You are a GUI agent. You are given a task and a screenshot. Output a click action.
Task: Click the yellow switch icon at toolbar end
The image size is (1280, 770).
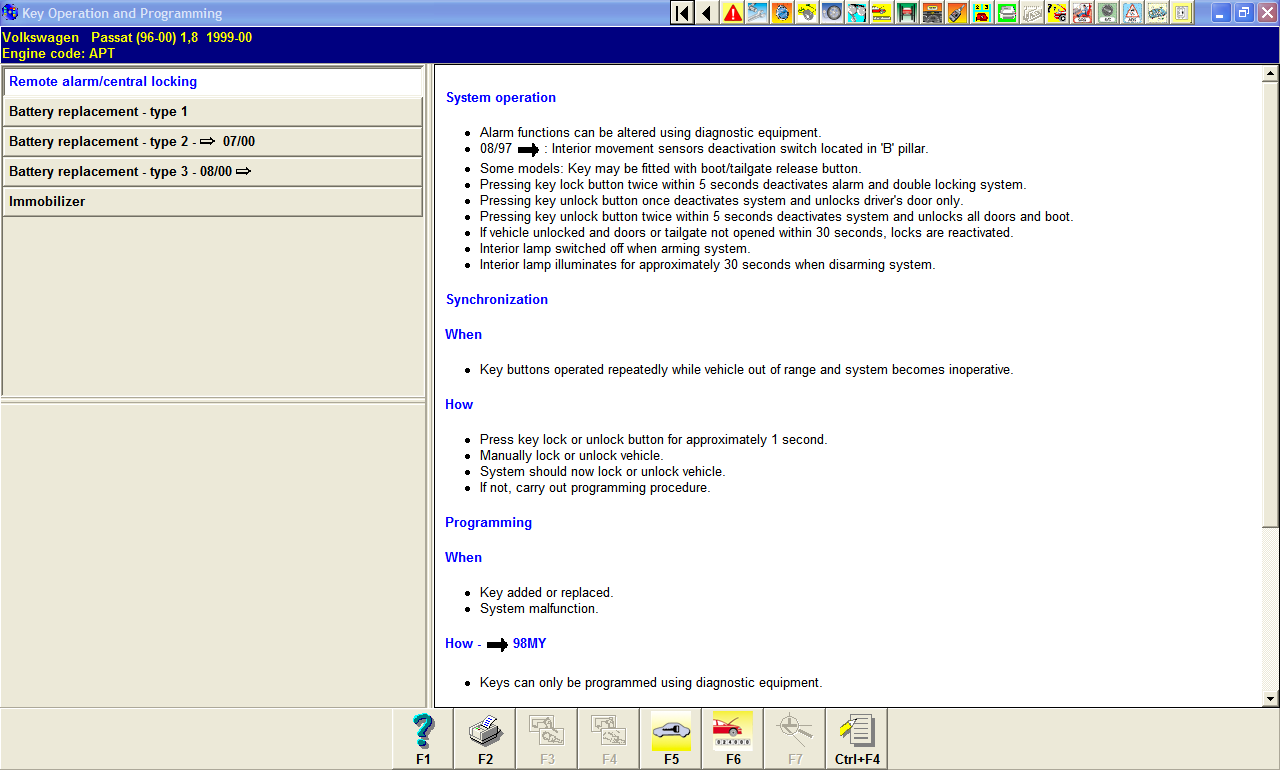click(x=1182, y=13)
